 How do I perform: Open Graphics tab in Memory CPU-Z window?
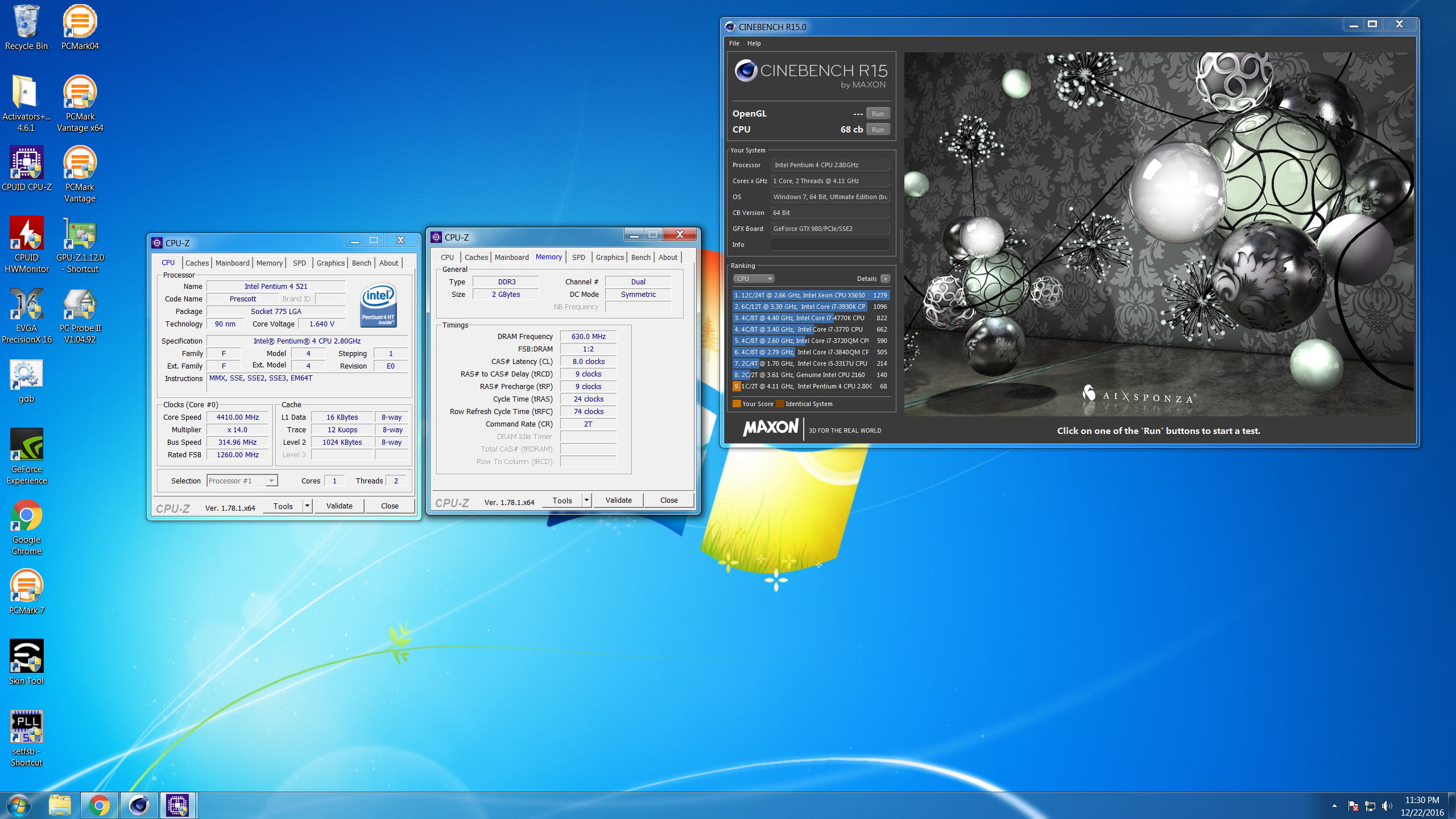point(610,257)
